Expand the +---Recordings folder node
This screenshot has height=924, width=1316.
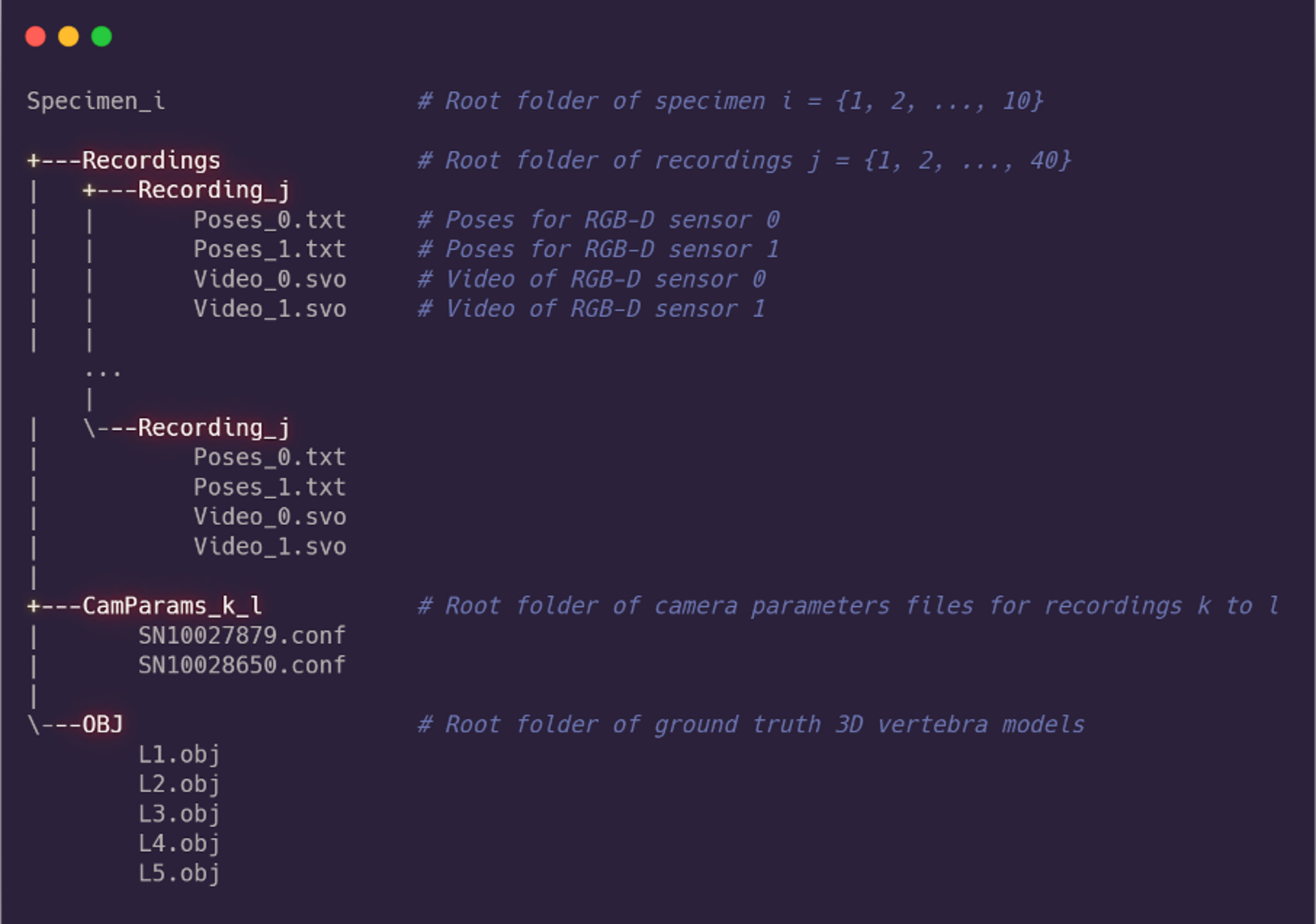coord(124,160)
